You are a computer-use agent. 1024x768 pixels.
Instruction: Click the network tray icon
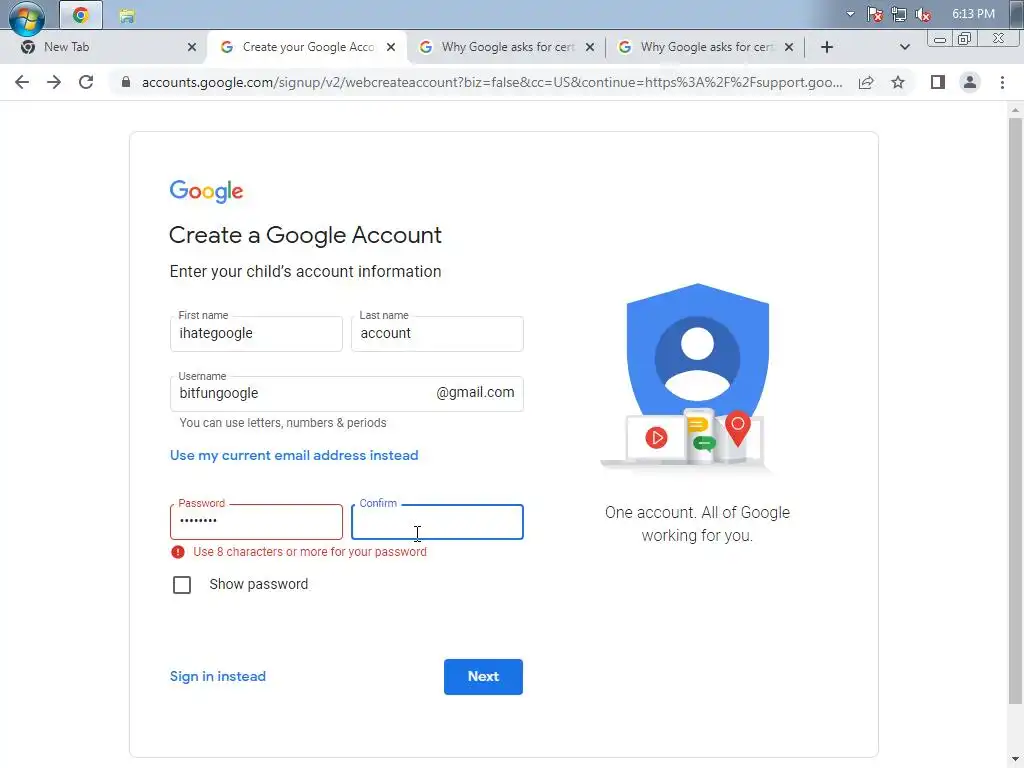click(899, 14)
